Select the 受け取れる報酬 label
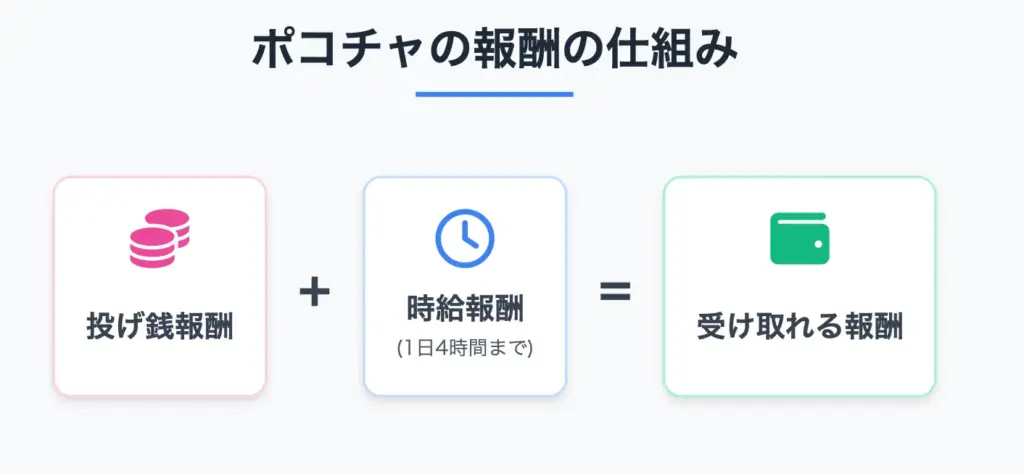This screenshot has height=474, width=1024. coord(799,327)
